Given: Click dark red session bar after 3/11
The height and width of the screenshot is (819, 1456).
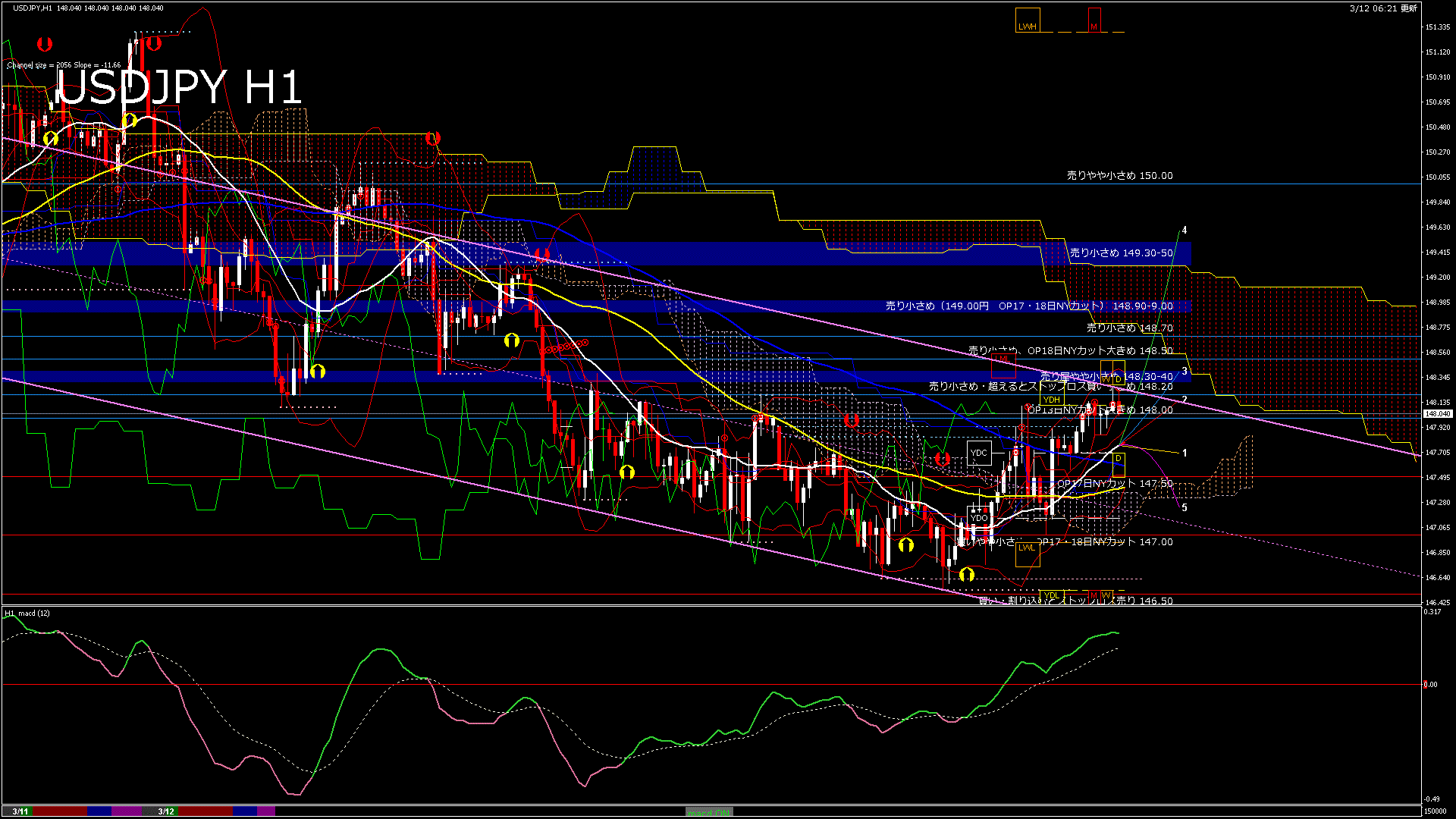Looking at the screenshot, I should click(x=61, y=811).
